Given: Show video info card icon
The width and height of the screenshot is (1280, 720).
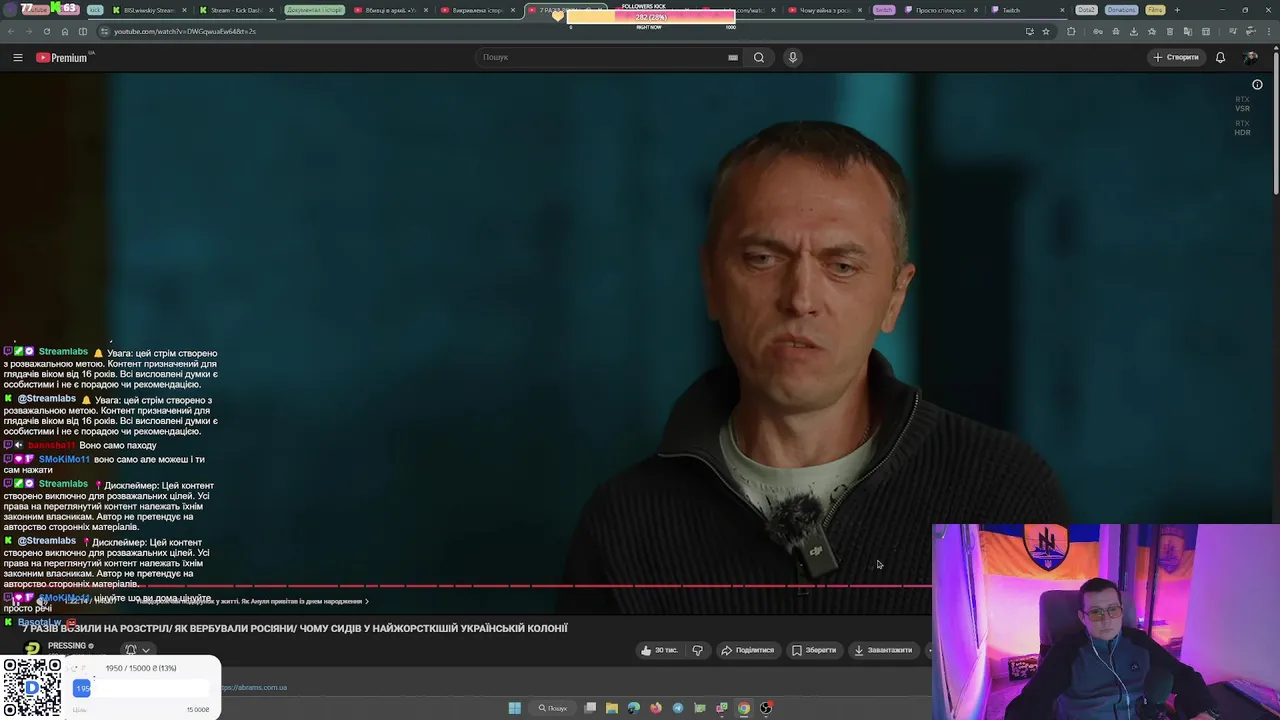Looking at the screenshot, I should (1257, 85).
